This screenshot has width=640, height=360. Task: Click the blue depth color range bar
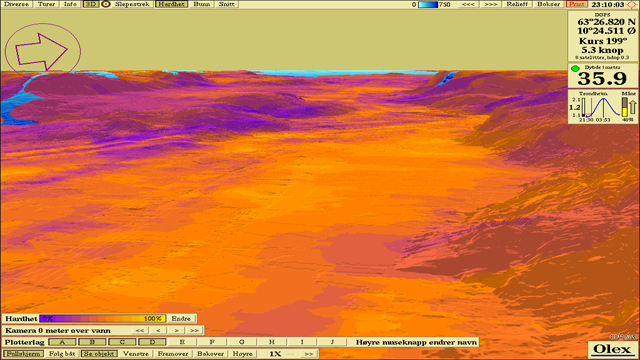tap(427, 4)
